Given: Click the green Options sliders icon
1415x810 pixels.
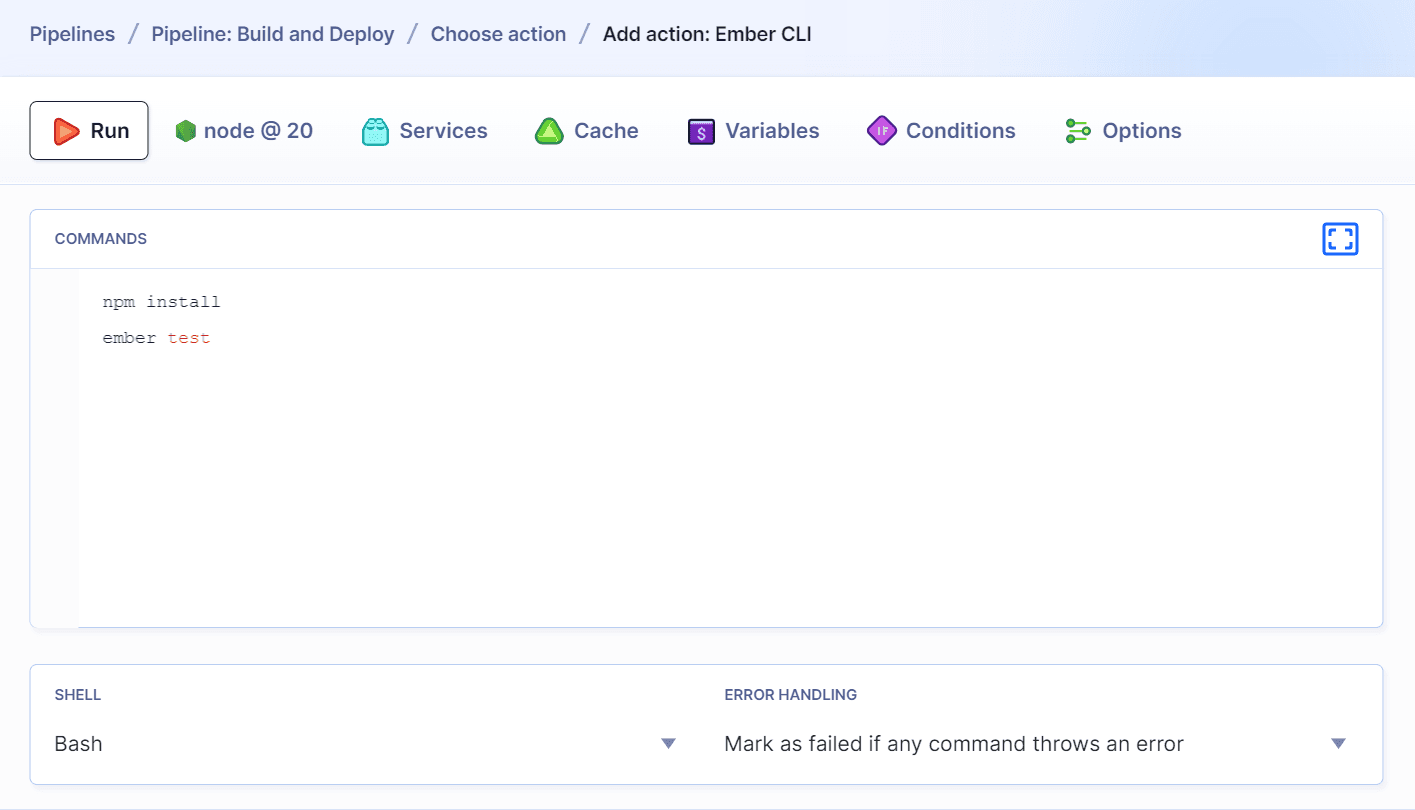Looking at the screenshot, I should tap(1077, 131).
